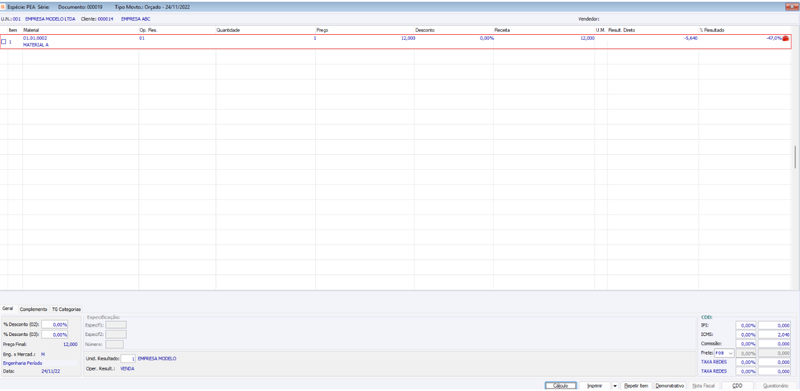
Task: Switch to the Geral tab
Action: point(8,309)
